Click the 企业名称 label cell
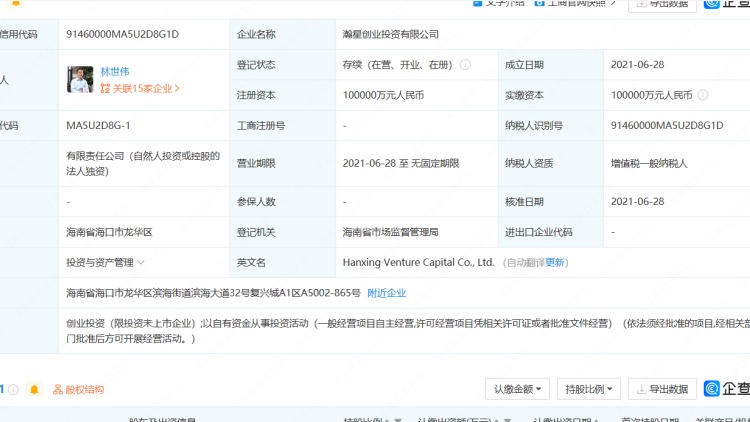 coord(283,34)
